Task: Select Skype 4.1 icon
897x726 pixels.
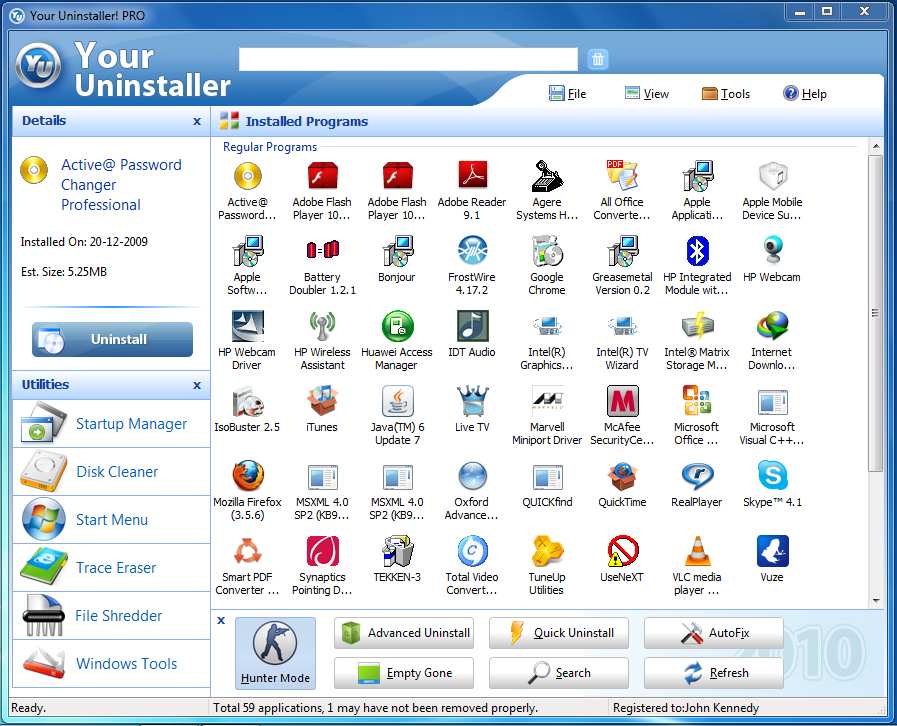Action: [x=772, y=475]
